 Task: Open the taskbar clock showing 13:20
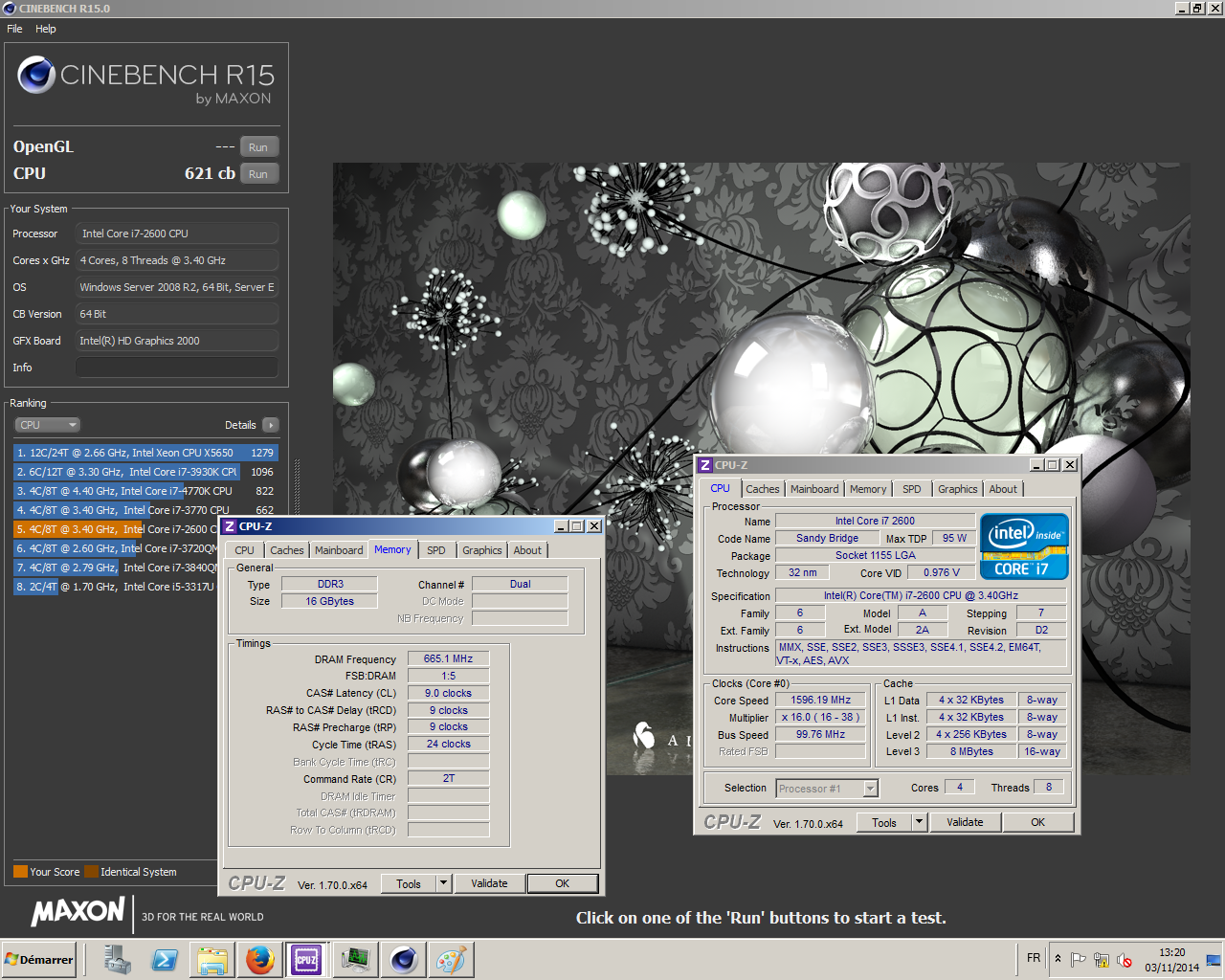pos(1171,960)
